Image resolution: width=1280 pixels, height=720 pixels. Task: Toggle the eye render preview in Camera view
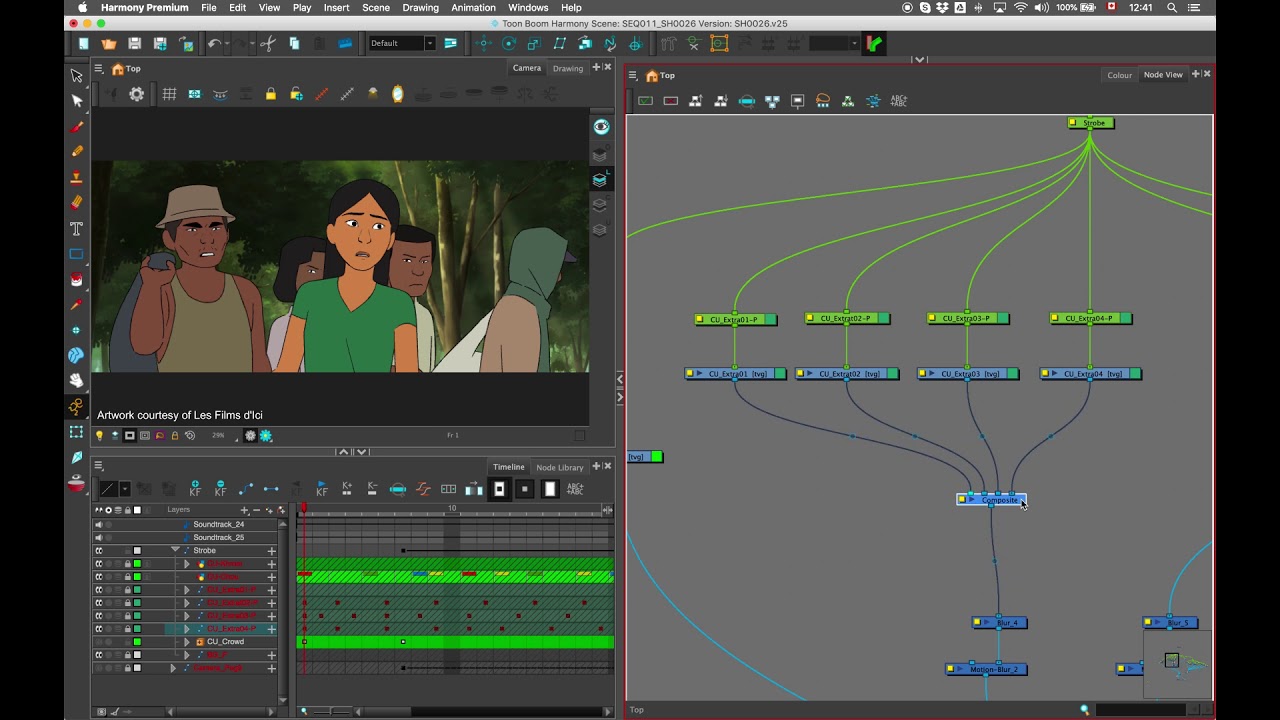tap(601, 127)
